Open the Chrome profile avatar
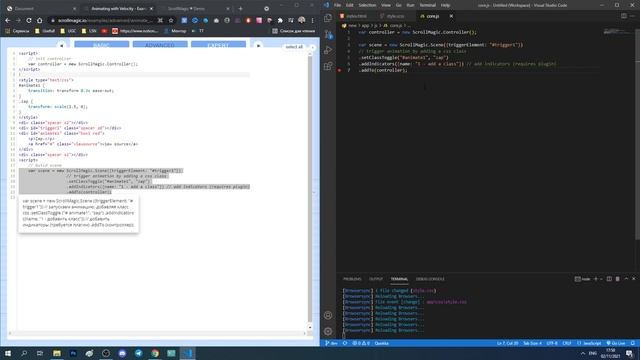 tap(302, 20)
